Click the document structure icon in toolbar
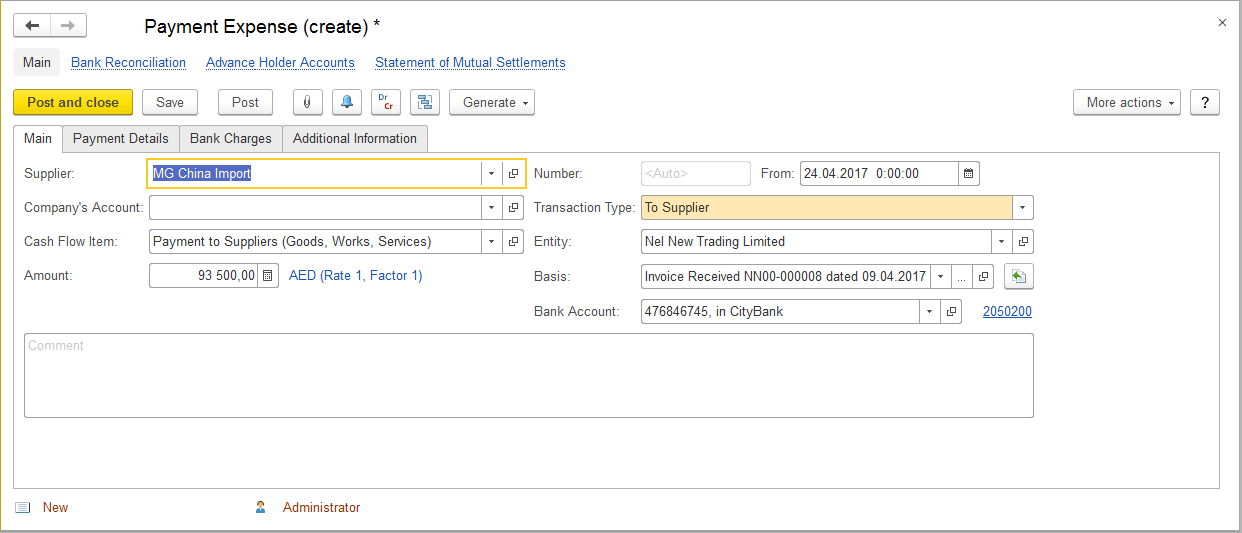1242x533 pixels. point(425,102)
